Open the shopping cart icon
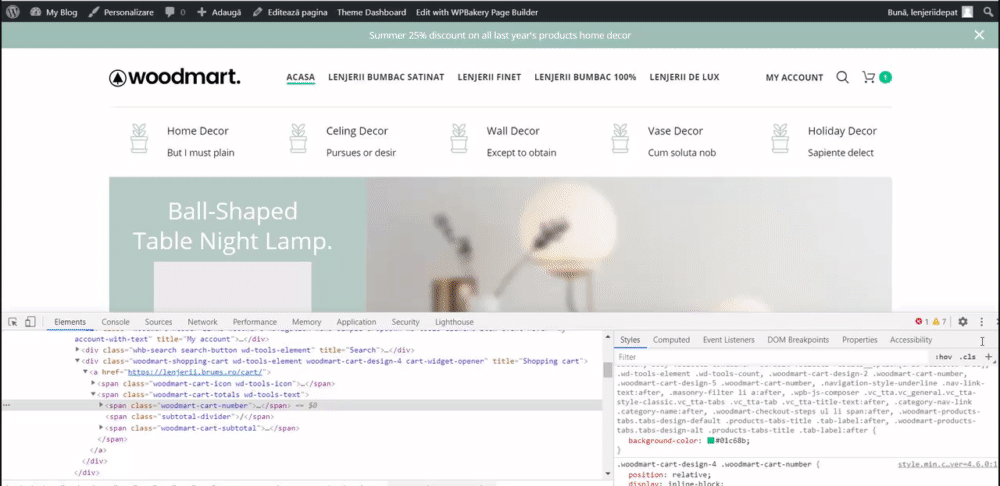 pos(868,77)
